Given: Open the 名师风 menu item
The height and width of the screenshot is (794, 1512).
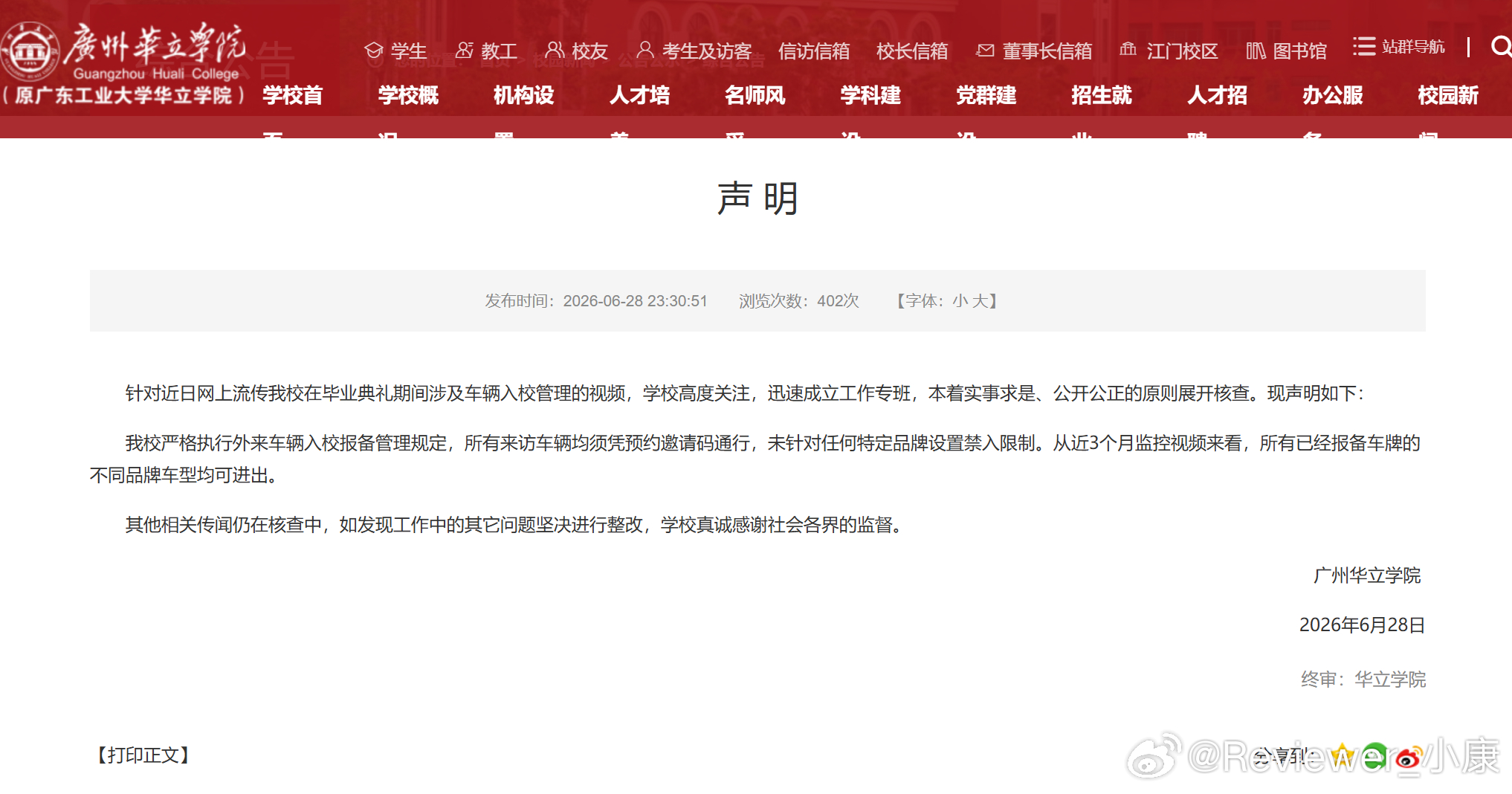Looking at the screenshot, I should tap(755, 95).
